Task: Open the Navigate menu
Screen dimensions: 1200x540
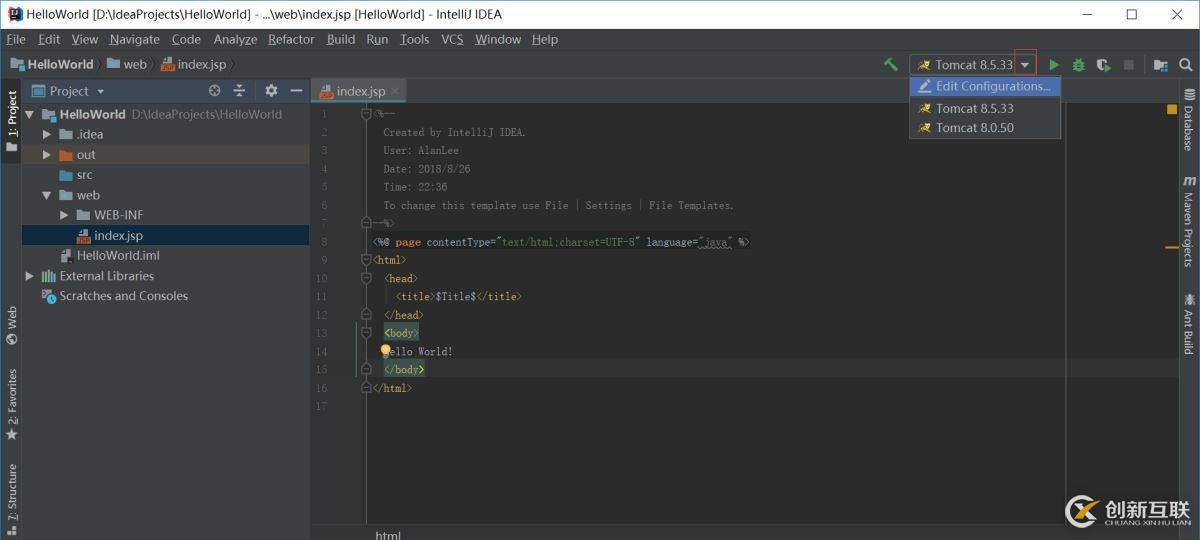Action: click(x=134, y=39)
